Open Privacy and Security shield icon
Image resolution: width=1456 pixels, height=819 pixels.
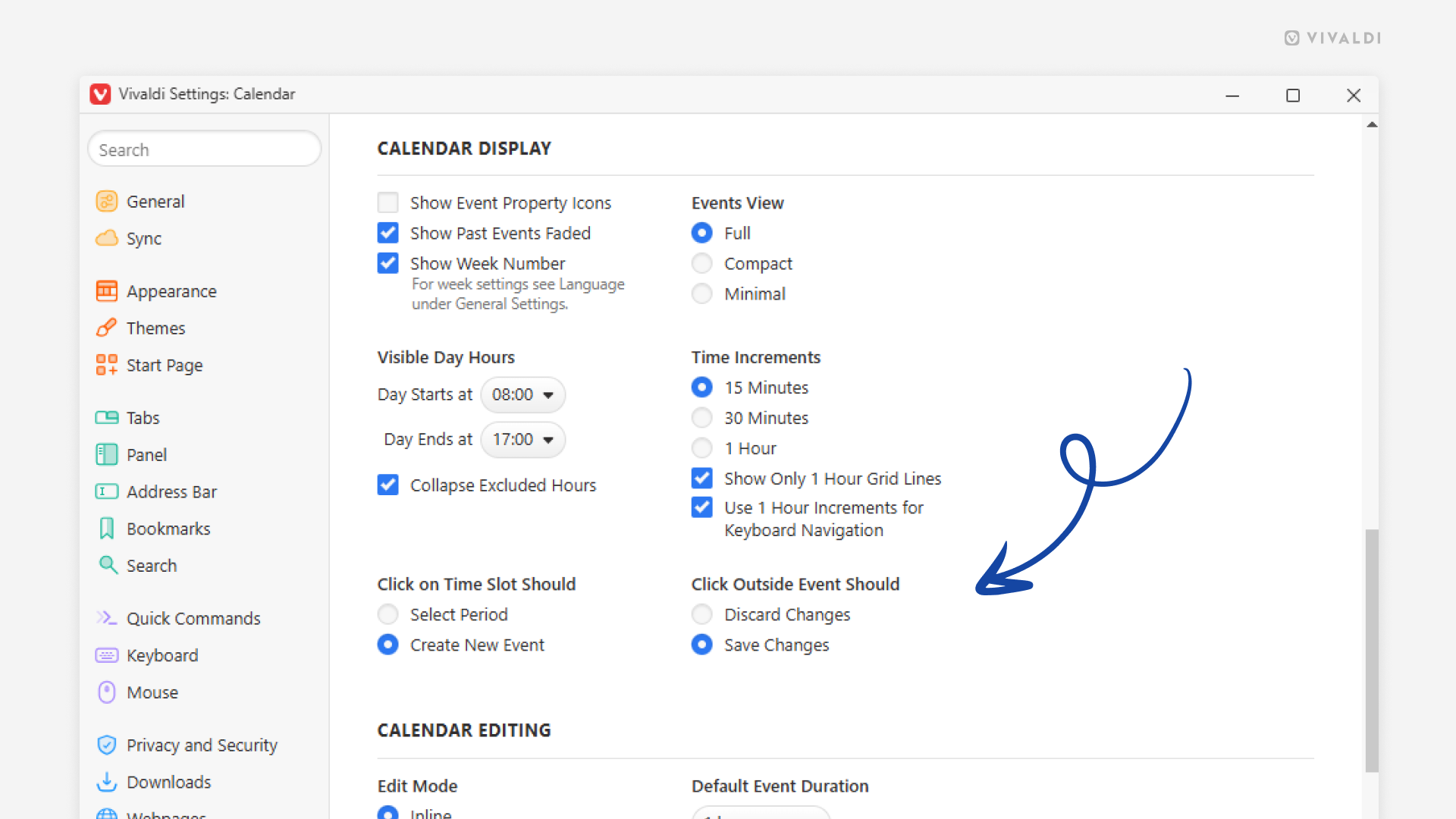point(107,745)
